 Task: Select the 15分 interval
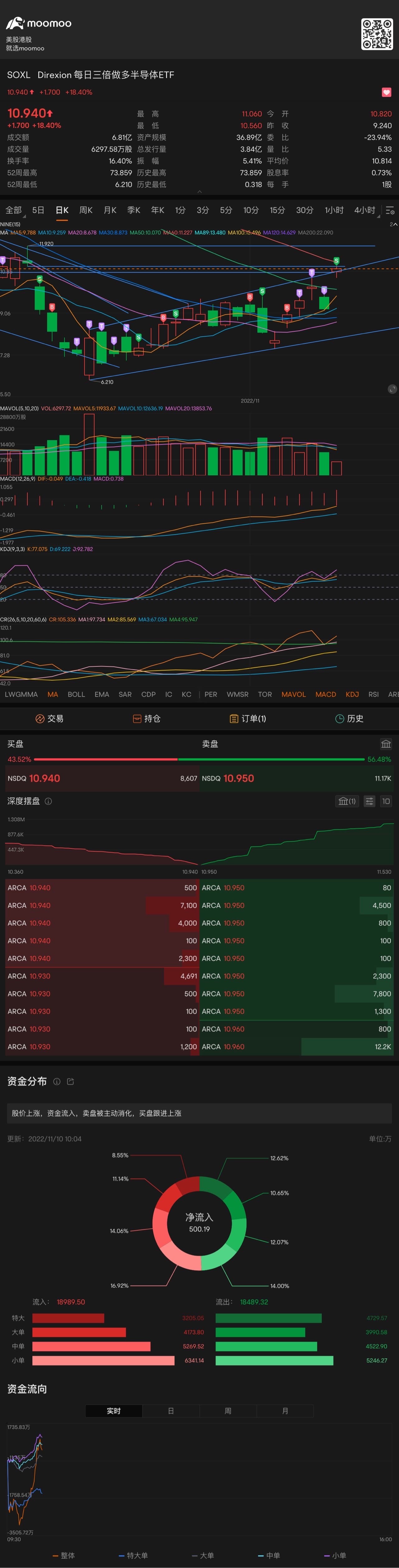[277, 210]
